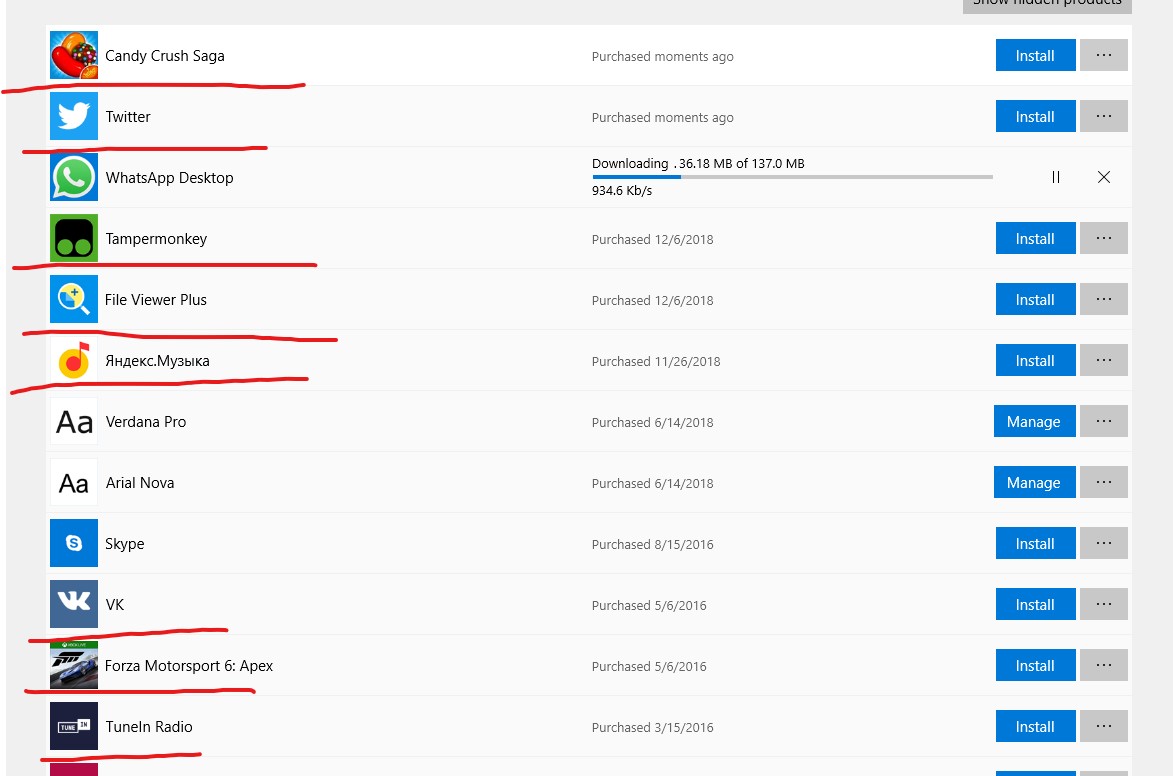
Task: Cancel the WhatsApp Desktop download
Action: click(1103, 177)
